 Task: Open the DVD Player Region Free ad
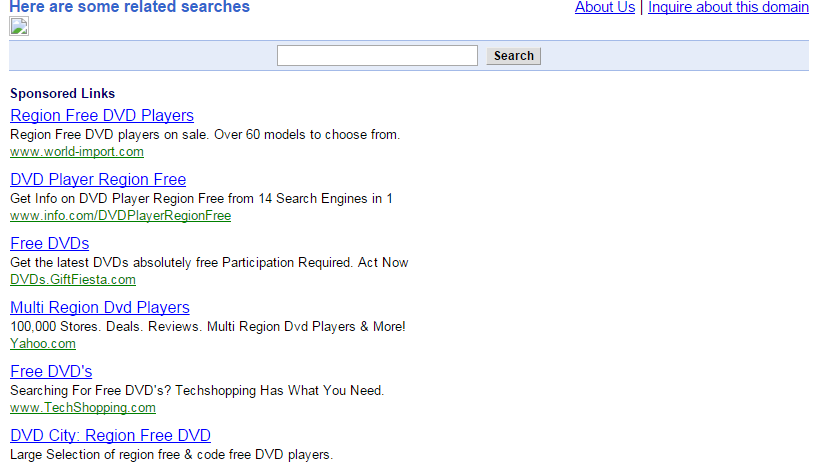click(x=98, y=179)
